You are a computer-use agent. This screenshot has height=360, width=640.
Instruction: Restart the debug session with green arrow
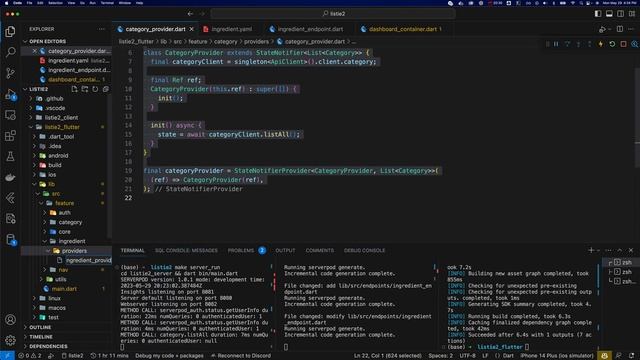(x=612, y=44)
